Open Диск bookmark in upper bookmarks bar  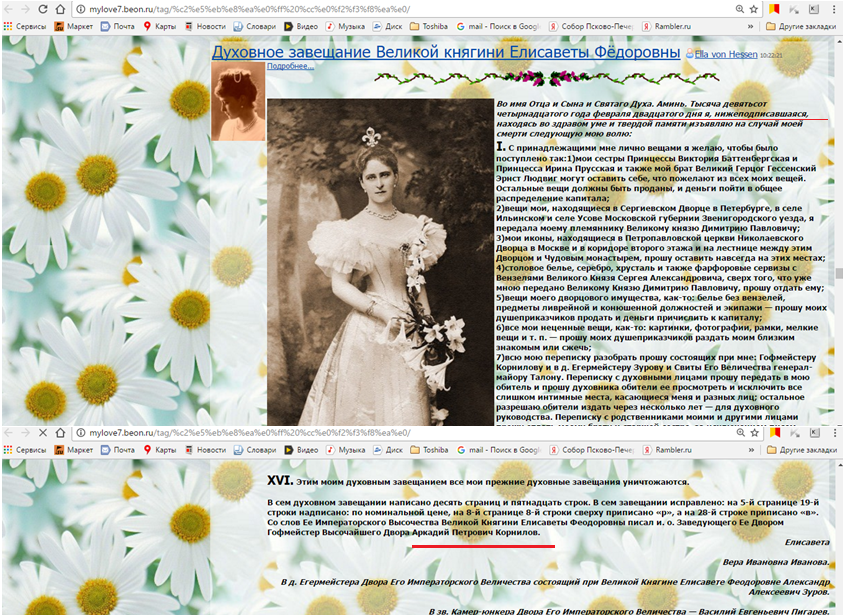coord(387,26)
